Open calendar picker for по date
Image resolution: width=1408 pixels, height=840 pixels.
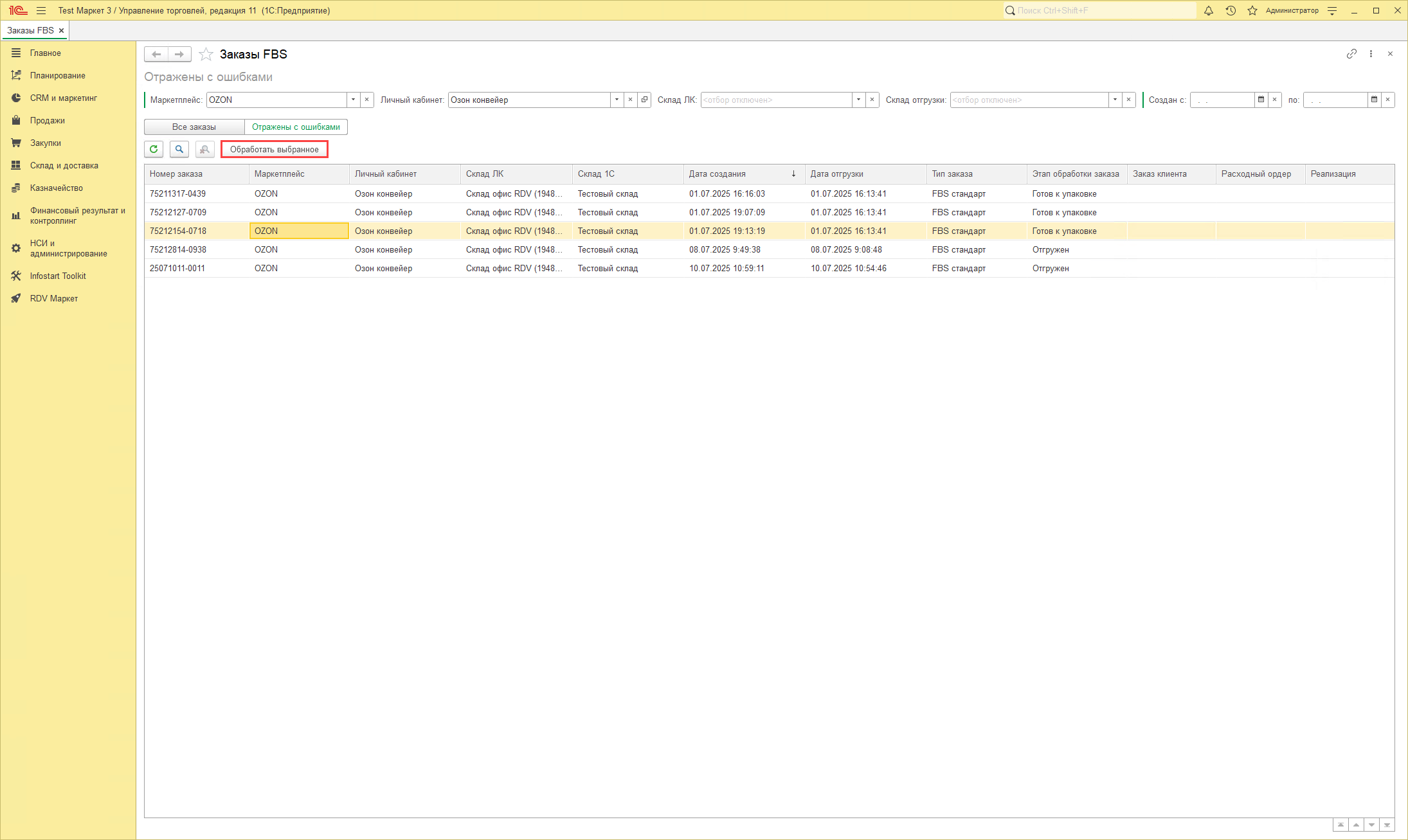[x=1374, y=100]
